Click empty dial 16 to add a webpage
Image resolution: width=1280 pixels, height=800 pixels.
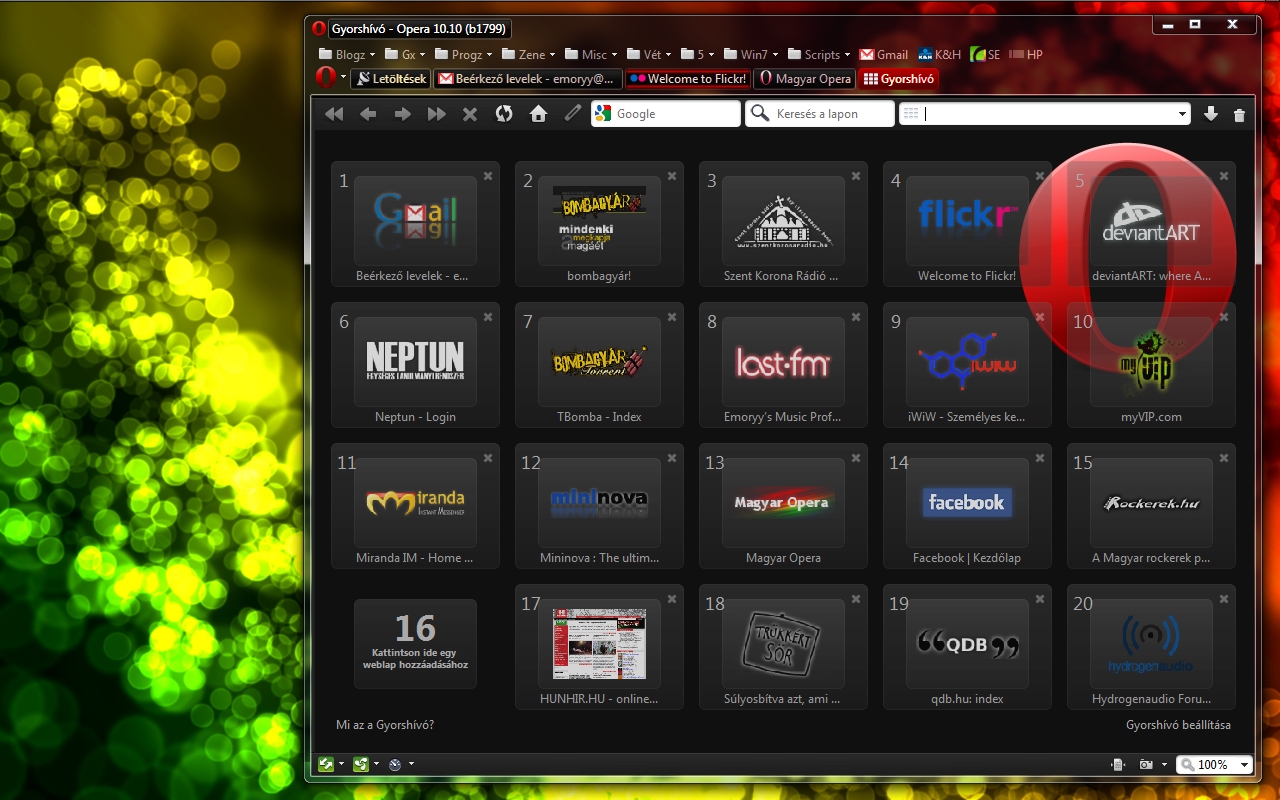click(415, 644)
